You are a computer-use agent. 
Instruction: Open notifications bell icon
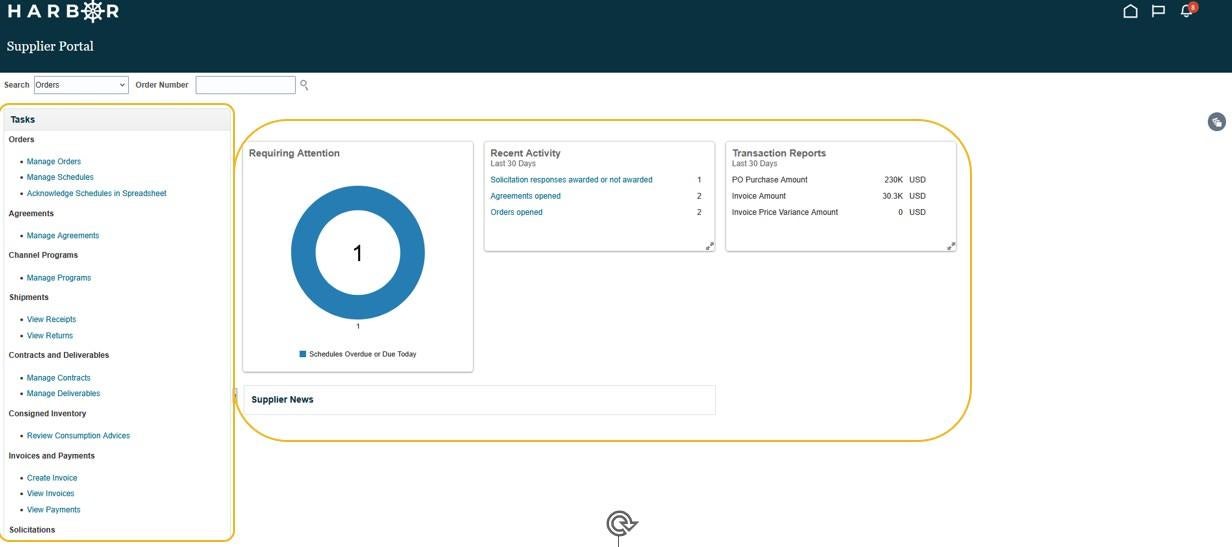(1187, 11)
